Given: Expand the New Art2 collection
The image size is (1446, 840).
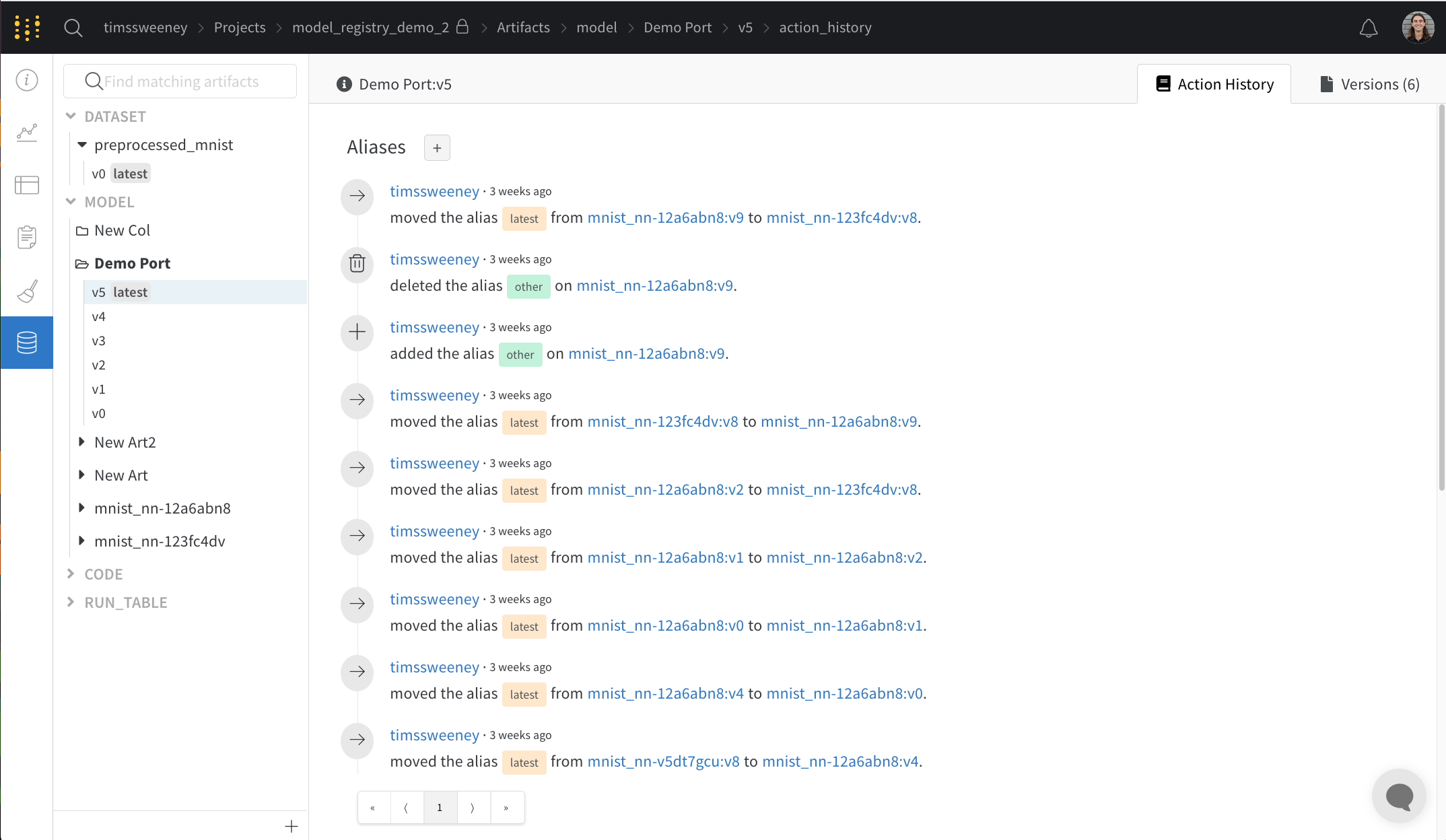Looking at the screenshot, I should [81, 442].
